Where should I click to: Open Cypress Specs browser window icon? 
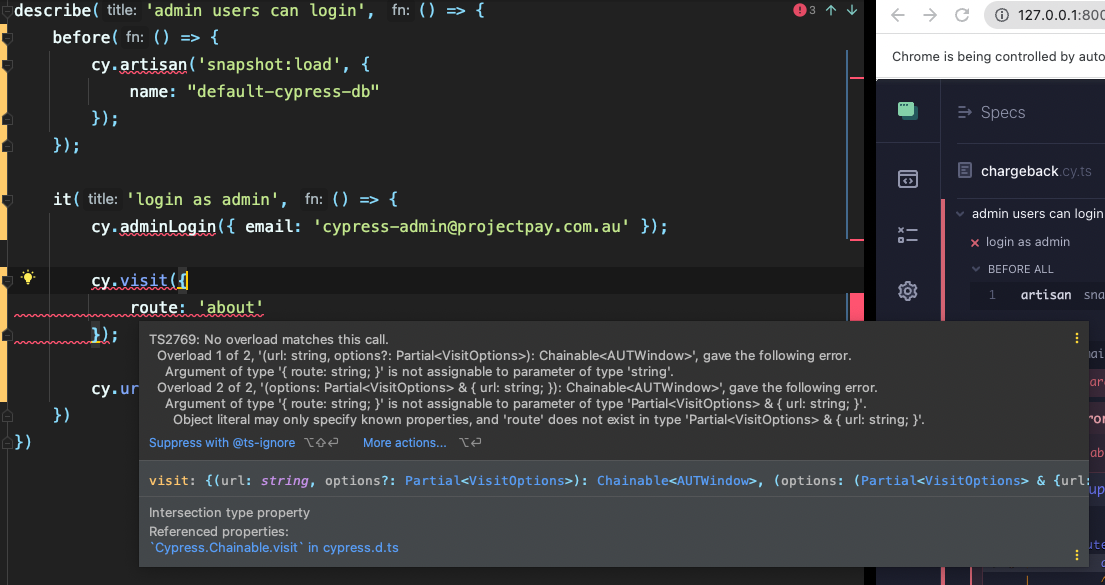coord(908,179)
